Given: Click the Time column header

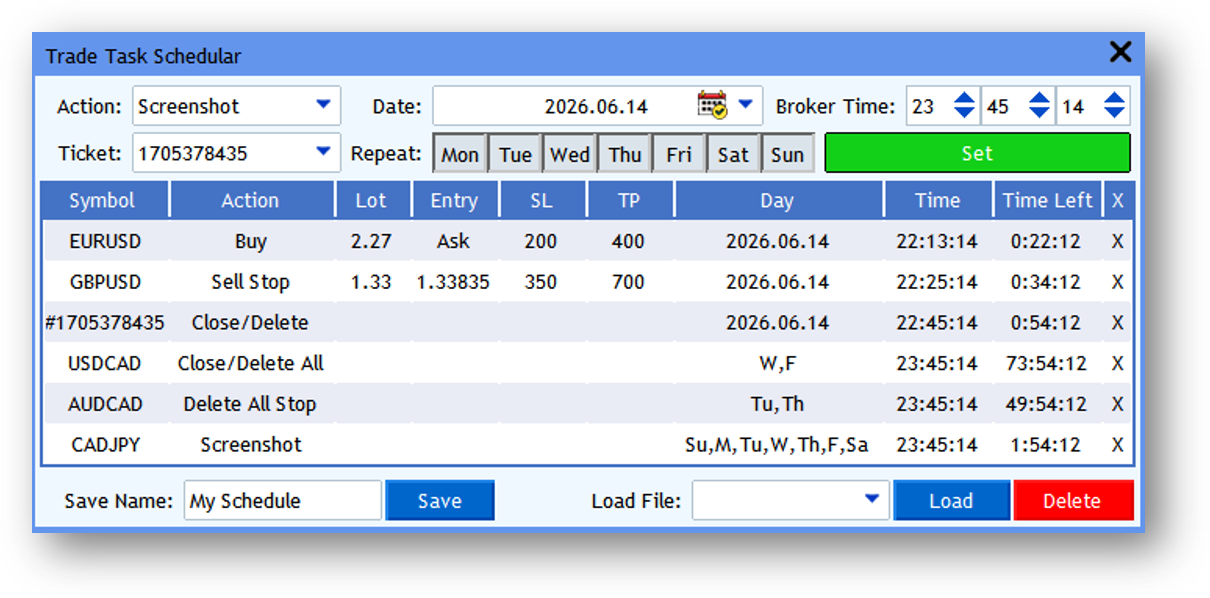Looking at the screenshot, I should pos(937,200).
